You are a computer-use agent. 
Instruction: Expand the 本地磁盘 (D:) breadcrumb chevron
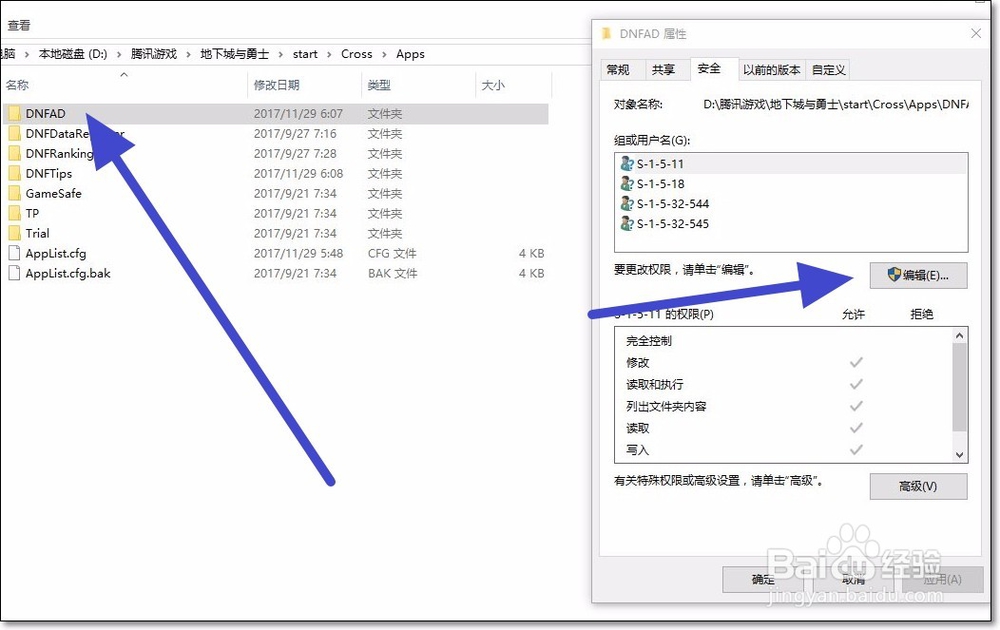pyautogui.click(x=119, y=54)
